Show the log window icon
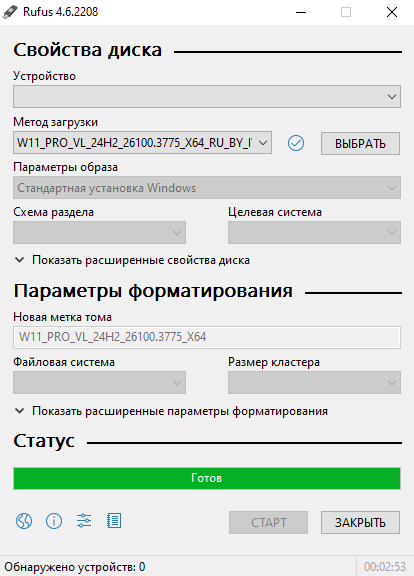Viewport: 414px width, 576px height. 114,521
